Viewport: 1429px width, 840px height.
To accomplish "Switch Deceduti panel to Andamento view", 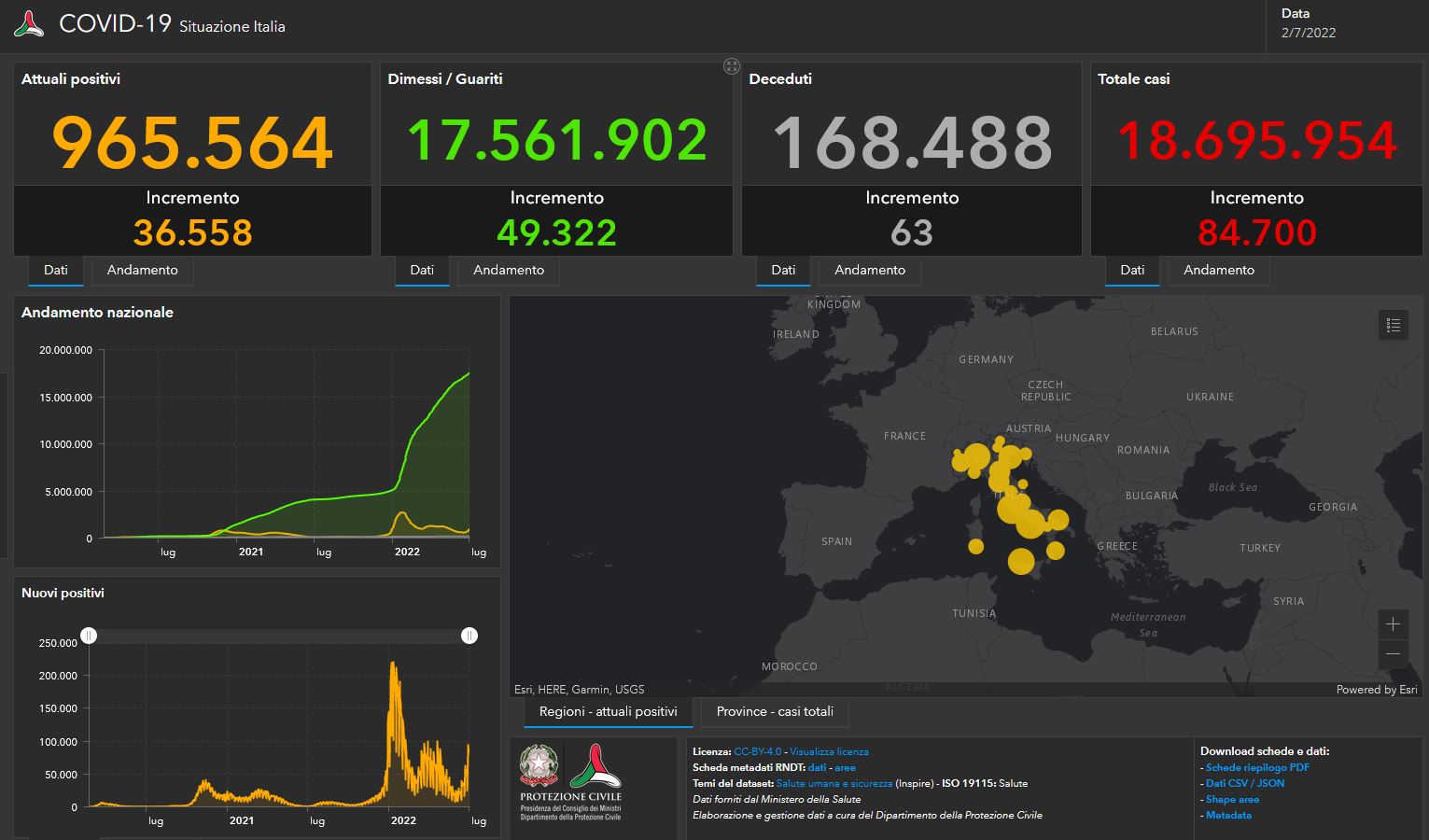I will (x=869, y=270).
